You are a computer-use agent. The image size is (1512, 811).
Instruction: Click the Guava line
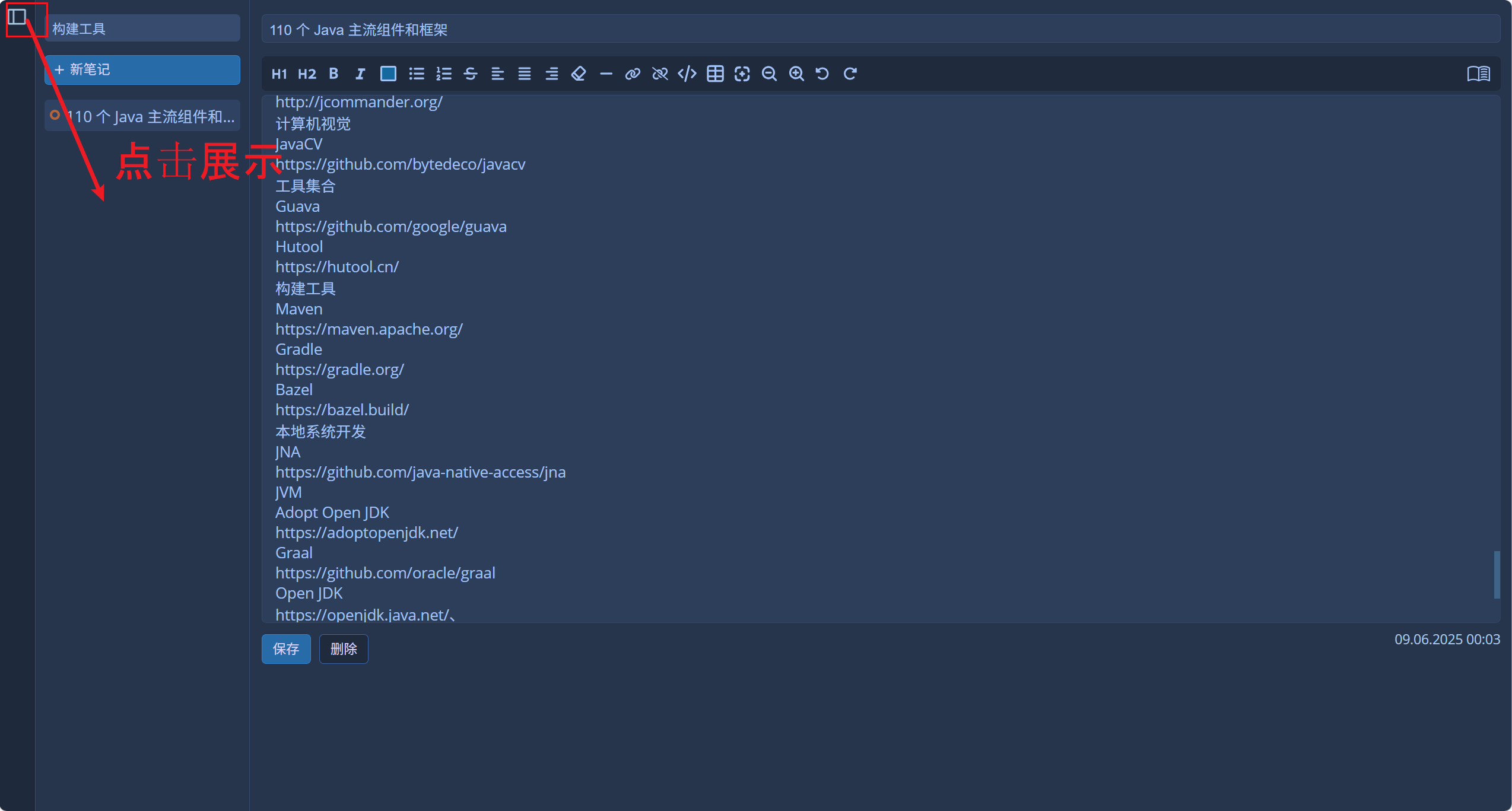point(297,206)
